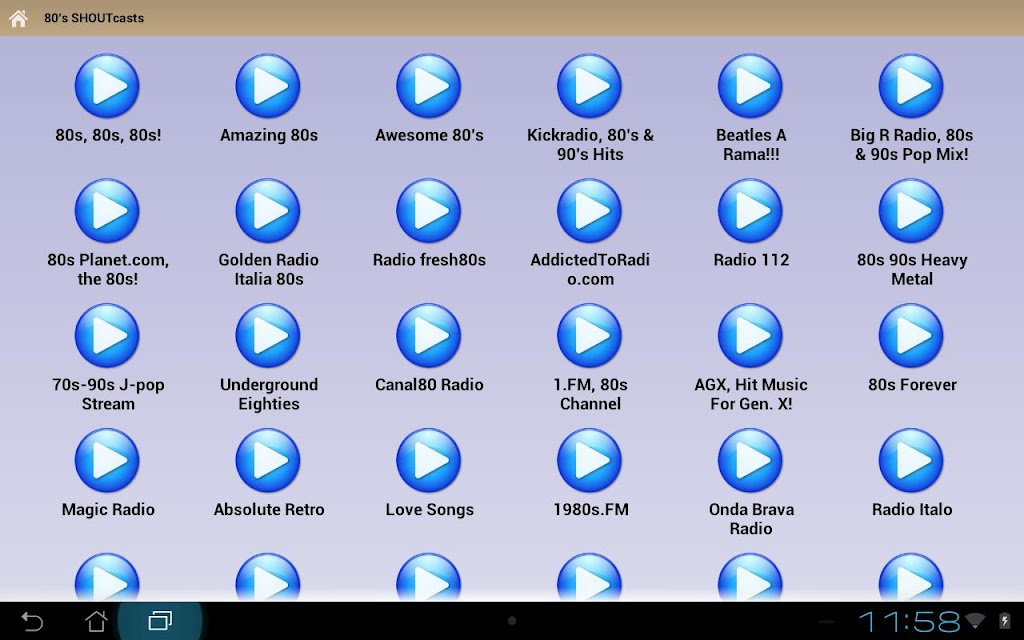Screen dimensions: 1024x640
Task: Tap the Home icon in the title bar
Action: (x=18, y=18)
